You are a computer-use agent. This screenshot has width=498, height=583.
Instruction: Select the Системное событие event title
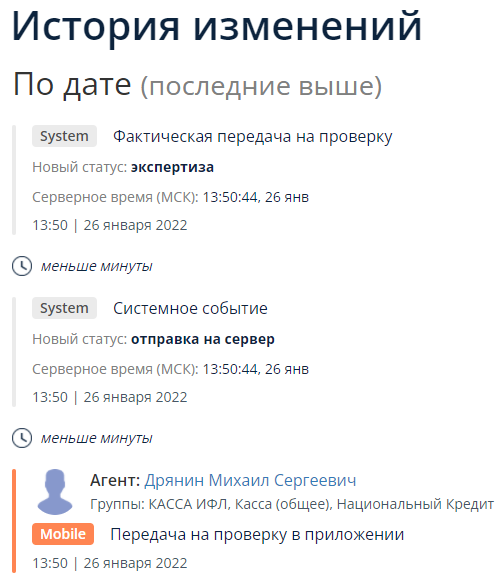click(x=190, y=308)
